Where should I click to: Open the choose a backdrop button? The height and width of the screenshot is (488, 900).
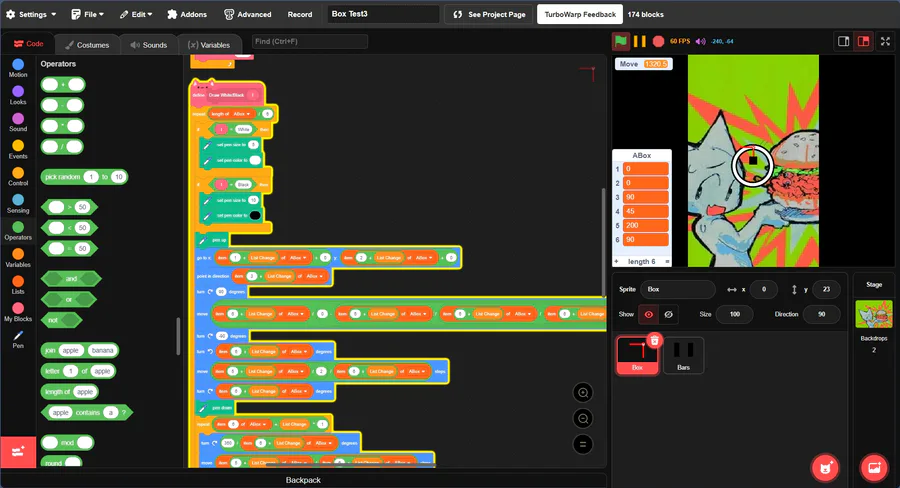pyautogui.click(x=874, y=468)
